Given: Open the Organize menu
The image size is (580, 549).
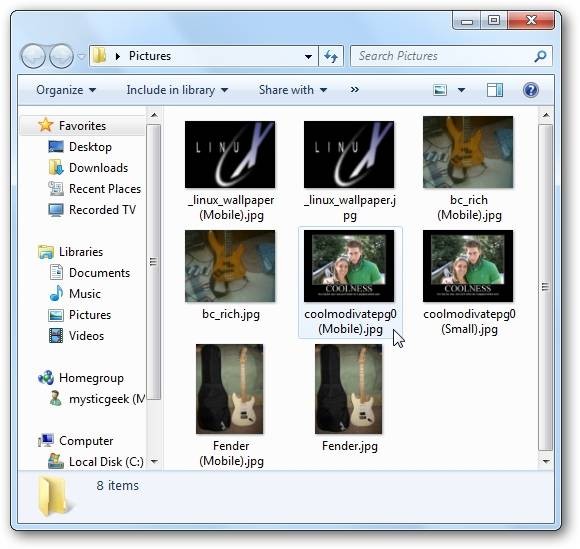Looking at the screenshot, I should click(66, 90).
